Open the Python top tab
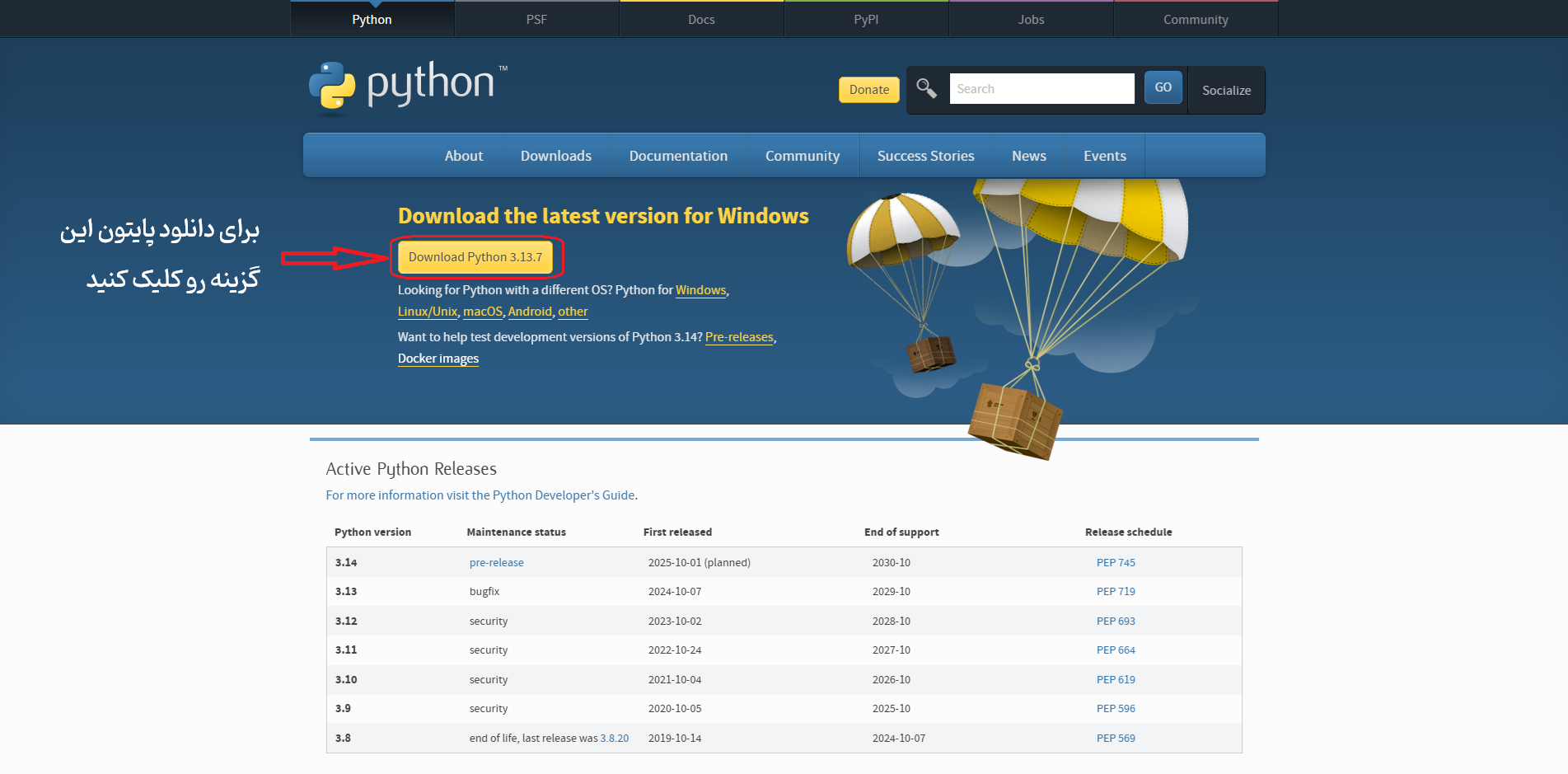The height and width of the screenshot is (774, 1568). (372, 19)
